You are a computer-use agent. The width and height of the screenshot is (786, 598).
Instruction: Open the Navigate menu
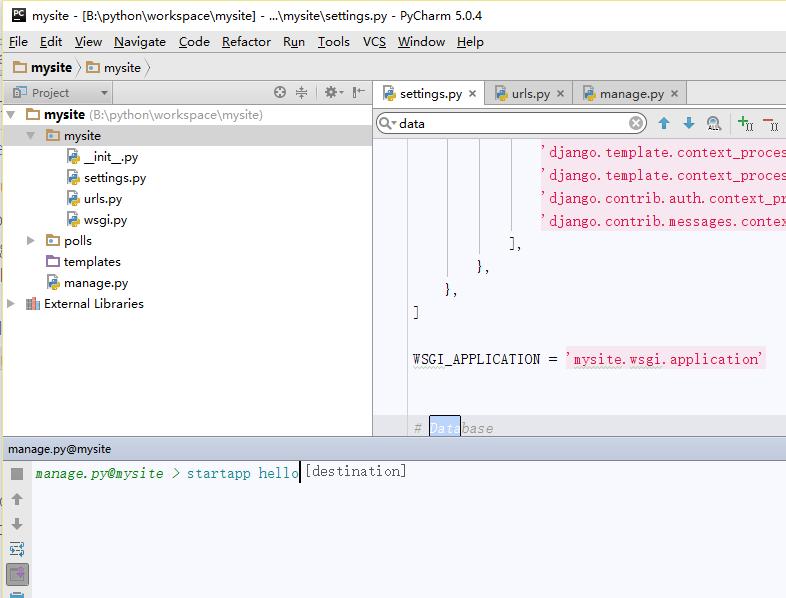[140, 42]
